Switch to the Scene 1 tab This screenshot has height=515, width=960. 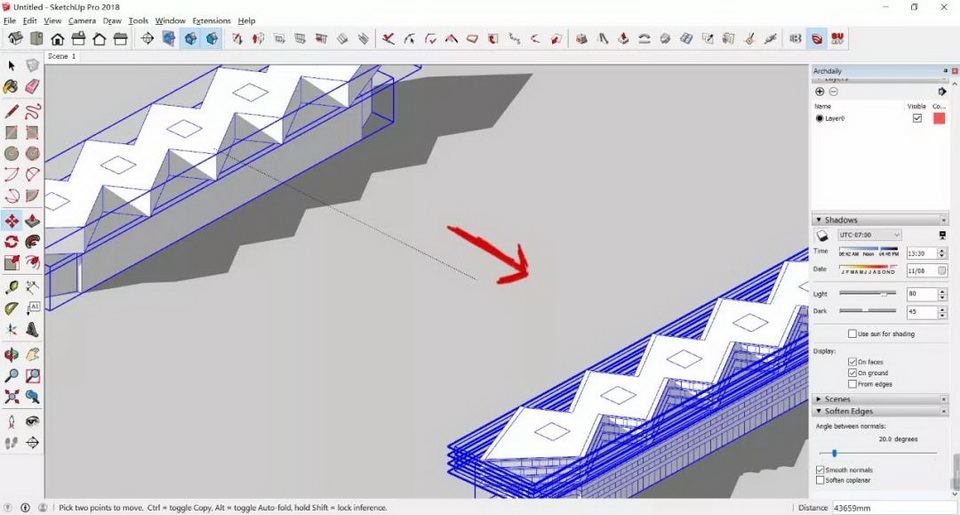pos(62,57)
